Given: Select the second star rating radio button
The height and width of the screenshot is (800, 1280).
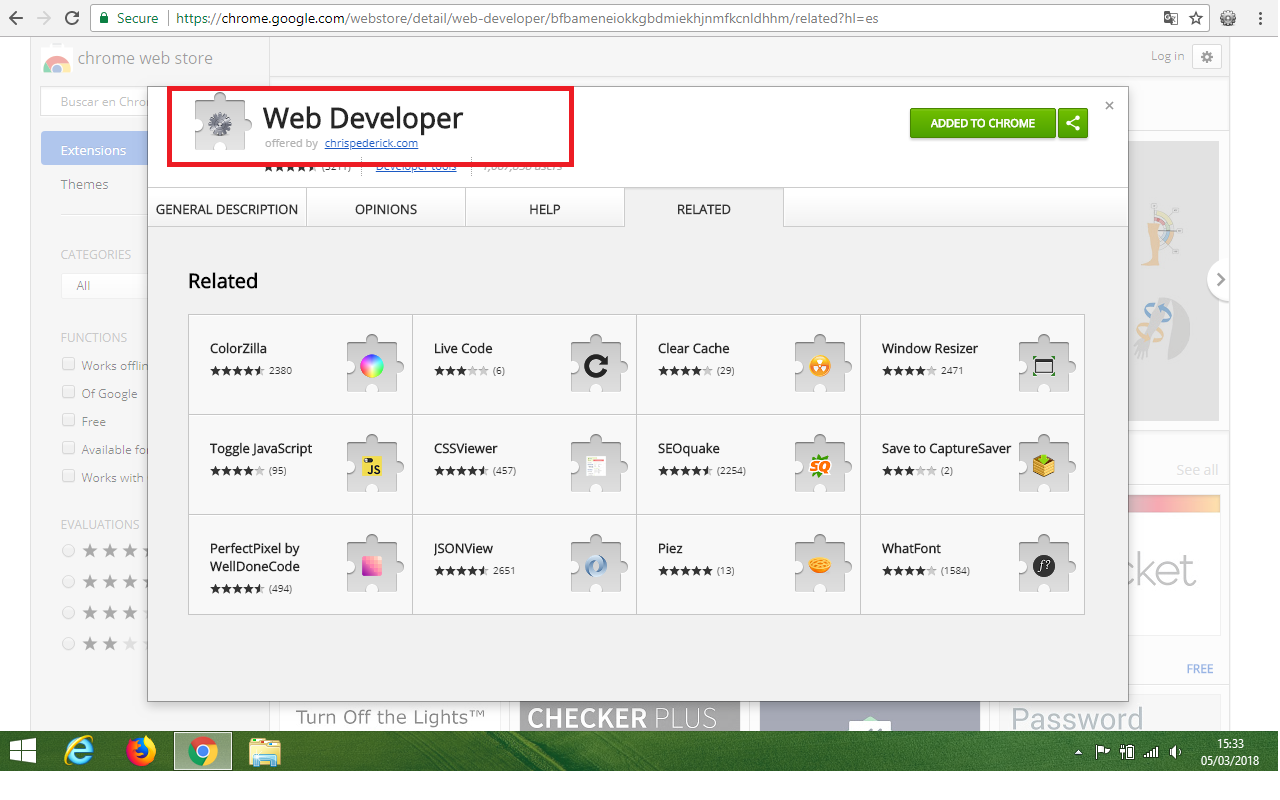Looking at the screenshot, I should [x=68, y=581].
